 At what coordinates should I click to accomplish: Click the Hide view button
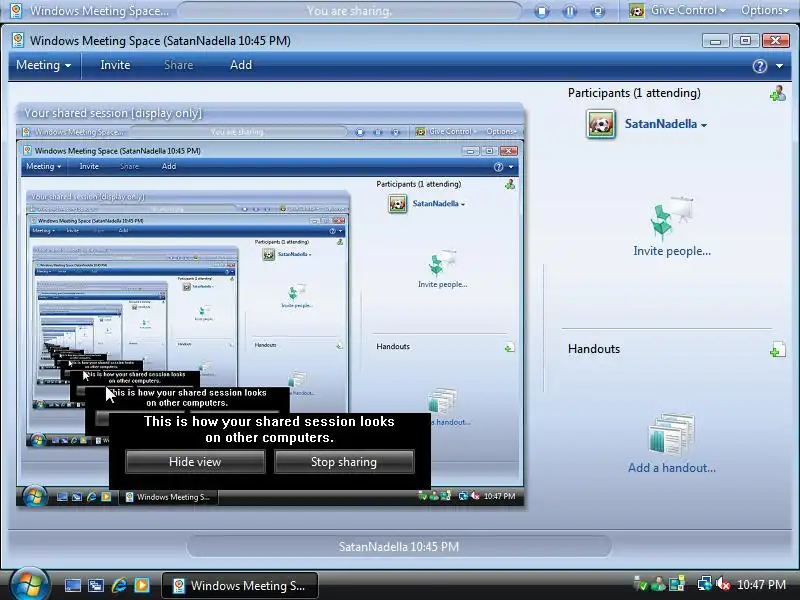click(x=195, y=462)
